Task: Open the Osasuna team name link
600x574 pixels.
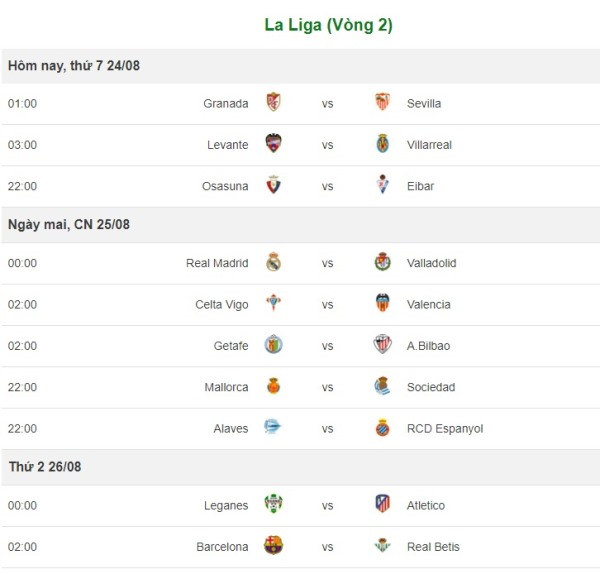Action: pos(225,186)
